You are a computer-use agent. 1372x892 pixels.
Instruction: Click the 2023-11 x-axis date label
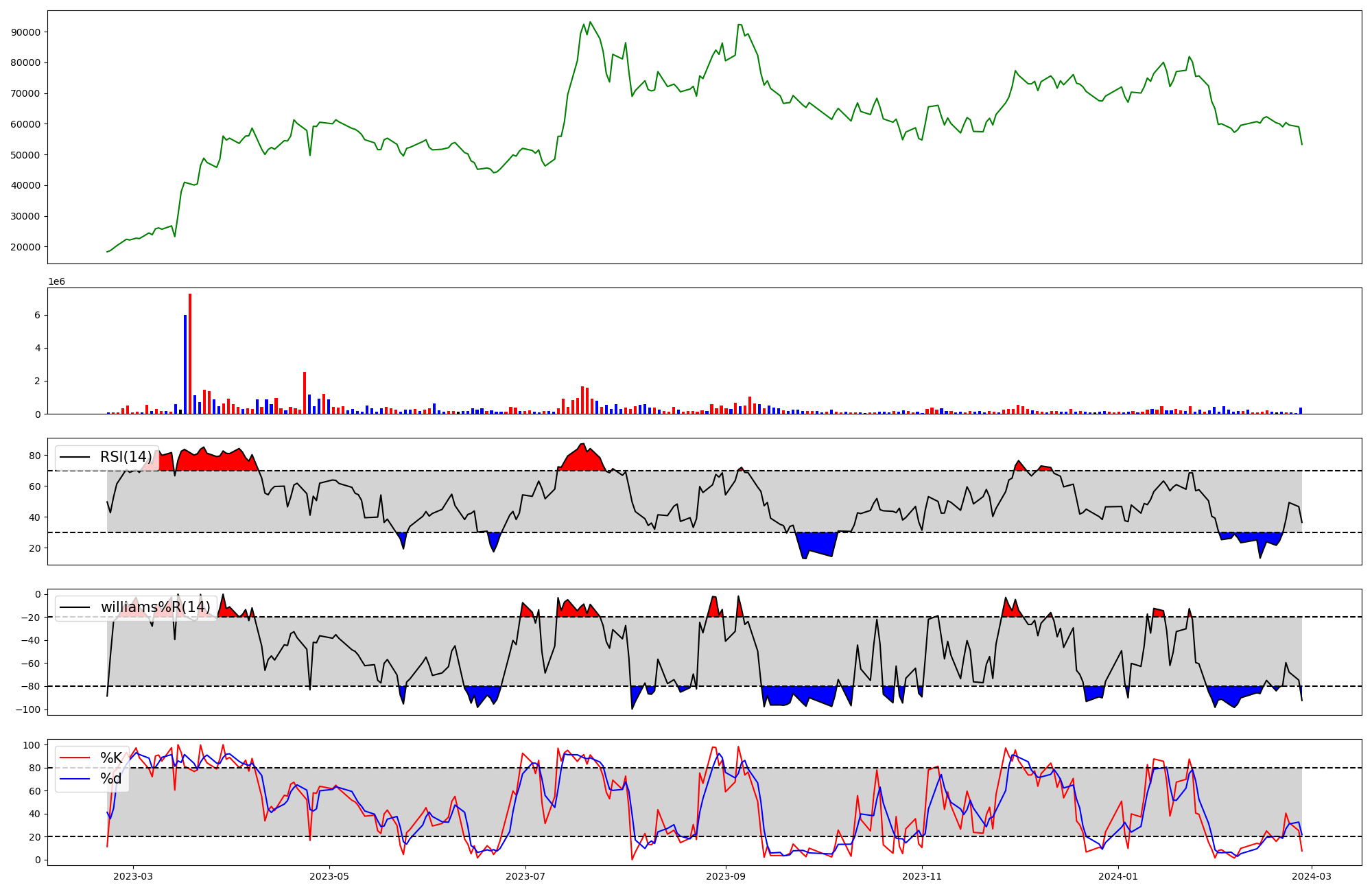click(x=922, y=876)
